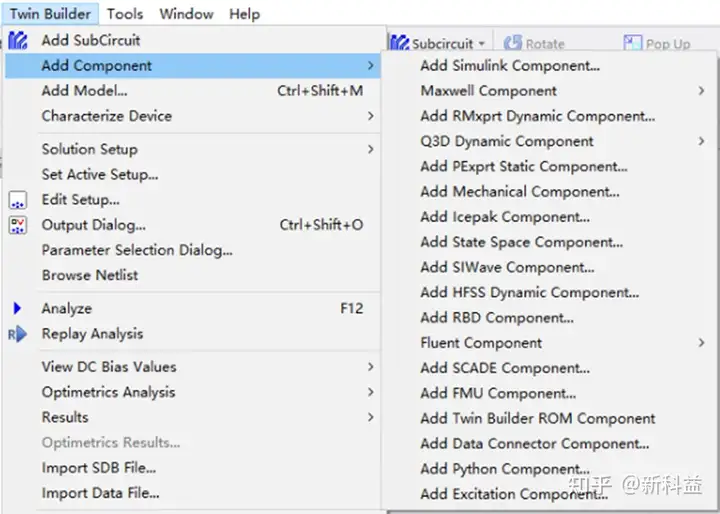Select Analyze menu item
The height and width of the screenshot is (514, 720).
pyautogui.click(x=193, y=308)
